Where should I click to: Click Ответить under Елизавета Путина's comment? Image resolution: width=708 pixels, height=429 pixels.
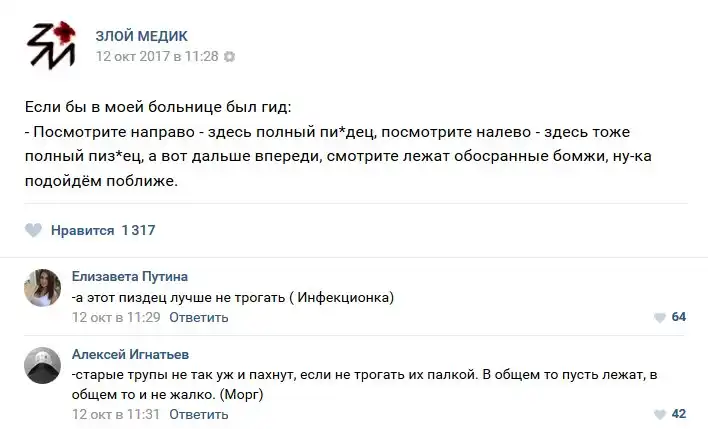199,317
